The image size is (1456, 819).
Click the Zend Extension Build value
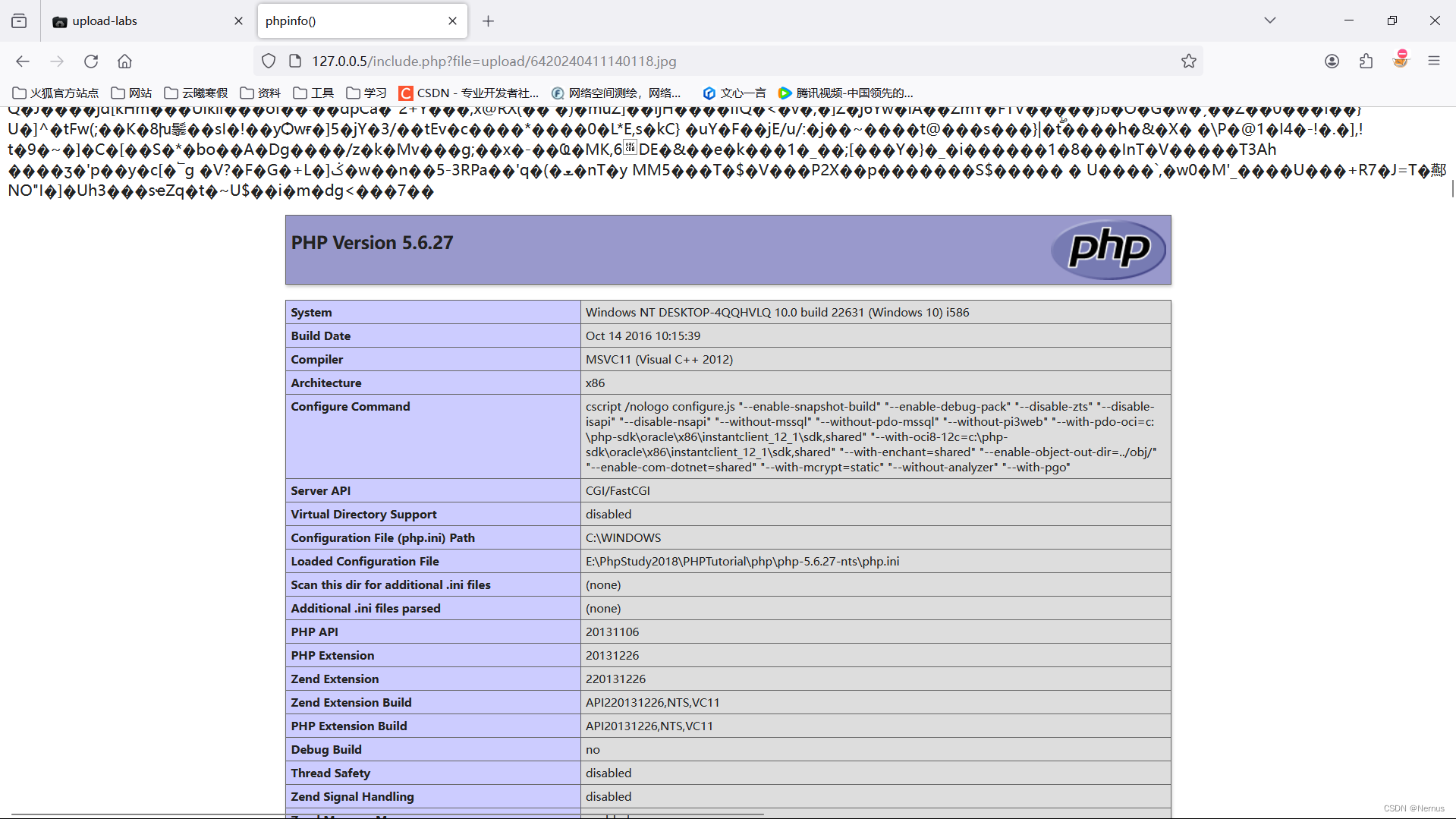click(653, 703)
